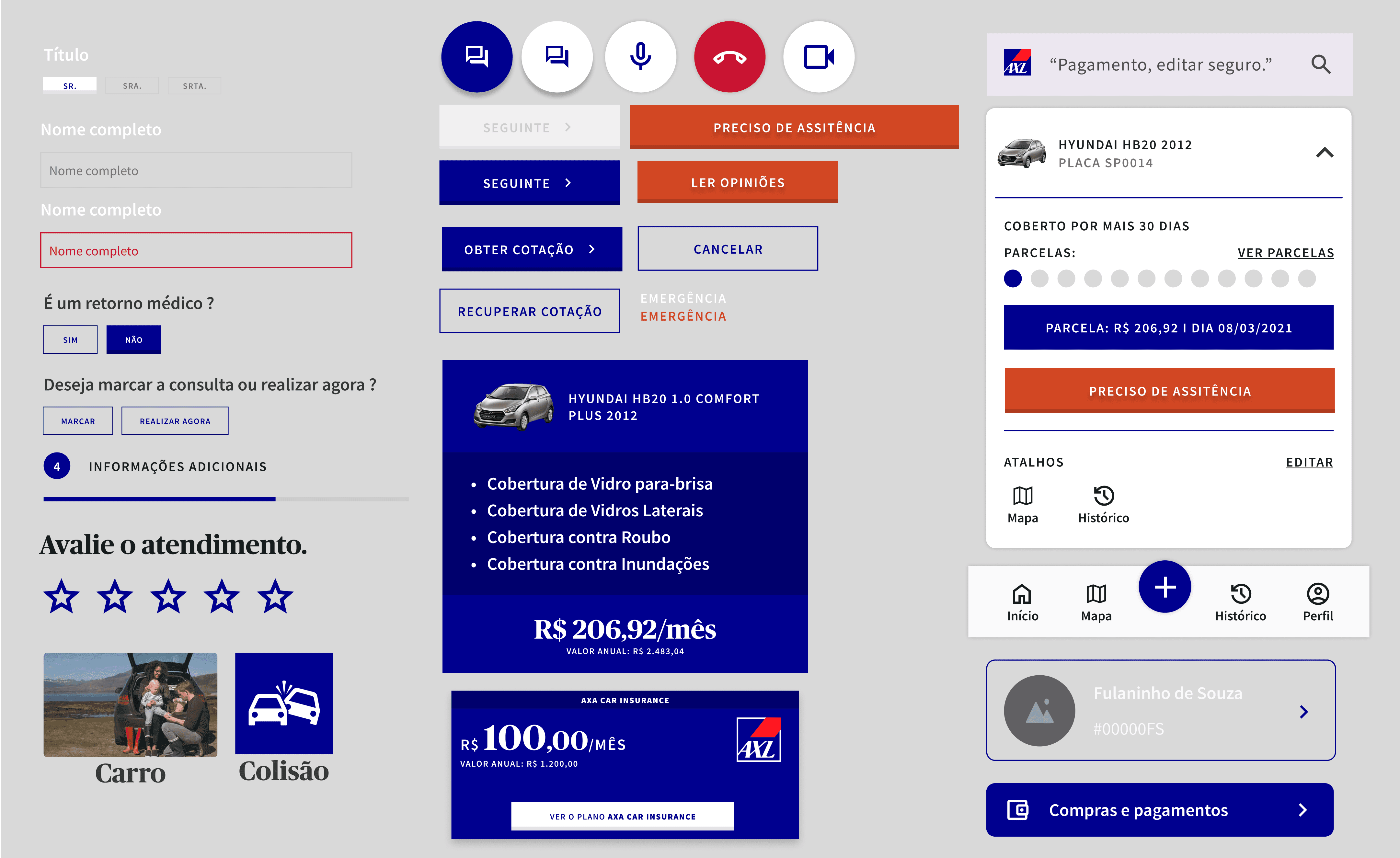This screenshot has height=858, width=1400.
Task: Click the first Nome completo input field
Action: pos(196,170)
